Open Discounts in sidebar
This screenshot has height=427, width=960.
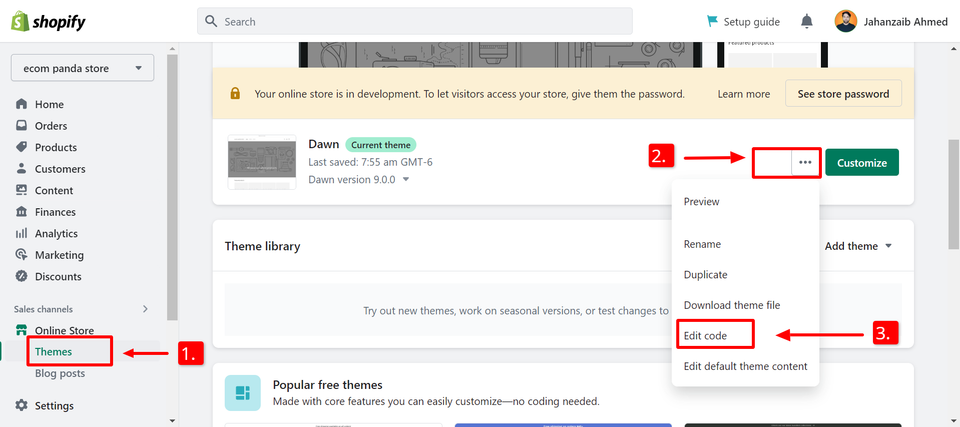[58, 276]
